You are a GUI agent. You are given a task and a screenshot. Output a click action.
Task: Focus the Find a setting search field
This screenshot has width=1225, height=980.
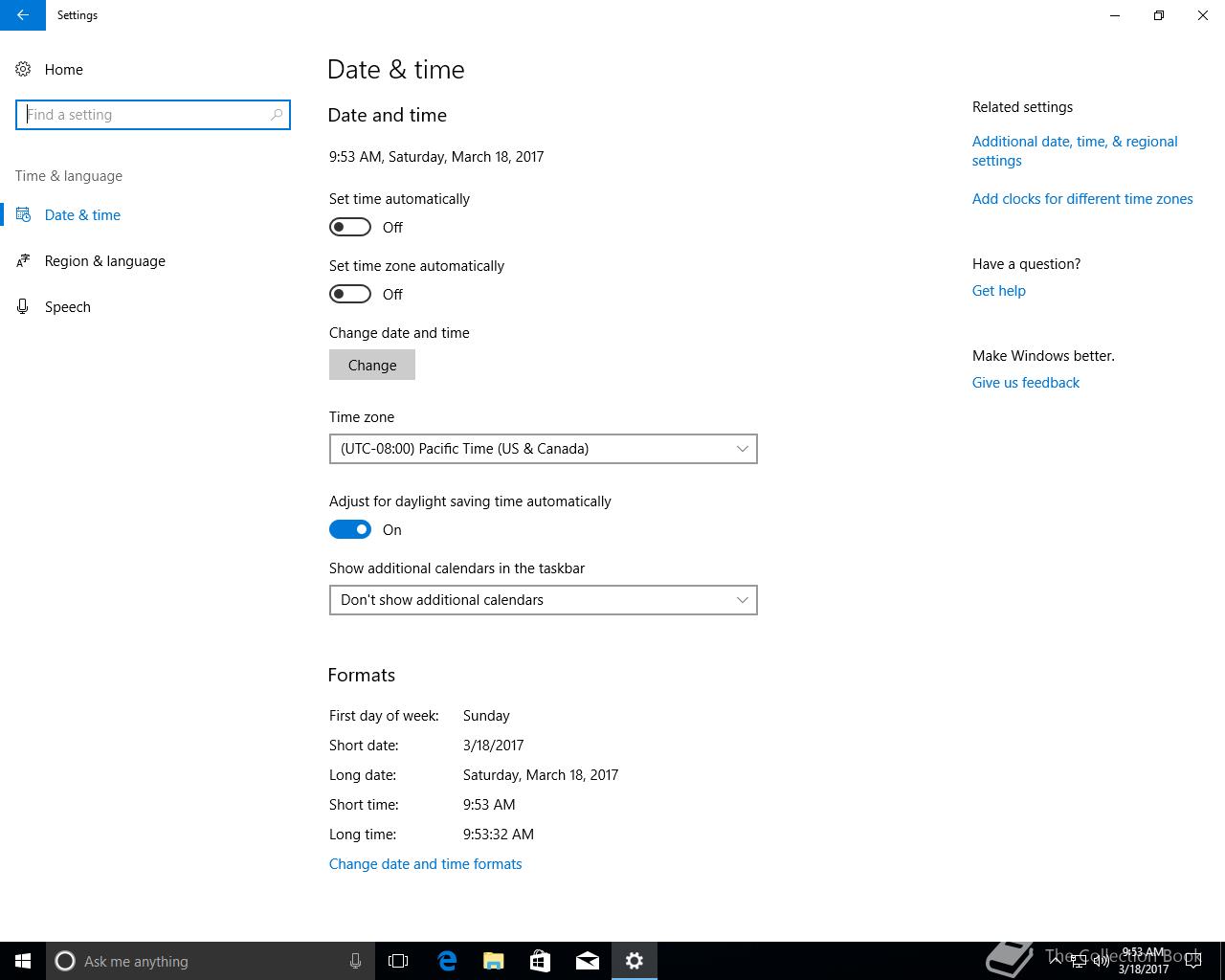tap(153, 115)
